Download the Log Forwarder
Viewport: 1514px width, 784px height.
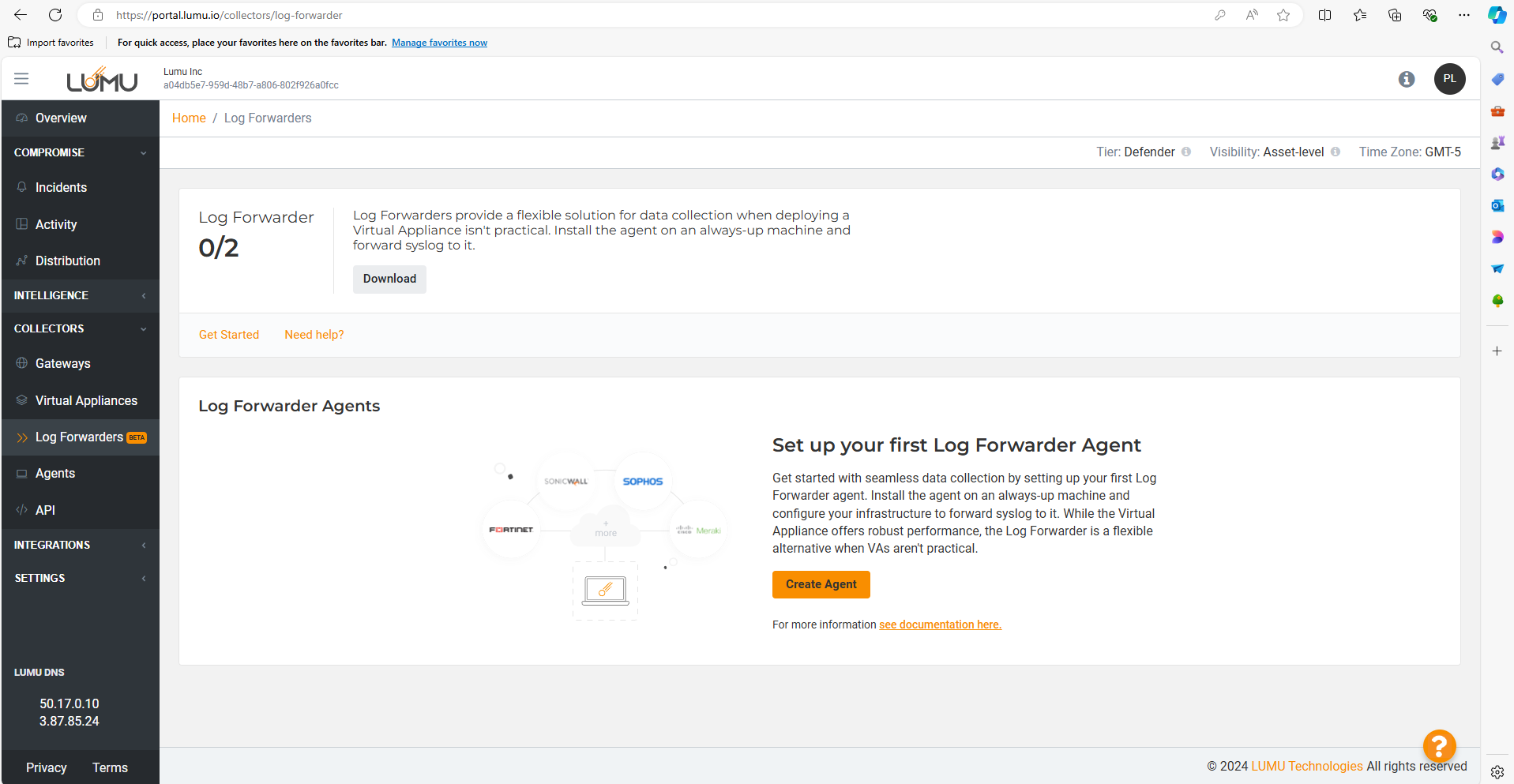coord(389,279)
